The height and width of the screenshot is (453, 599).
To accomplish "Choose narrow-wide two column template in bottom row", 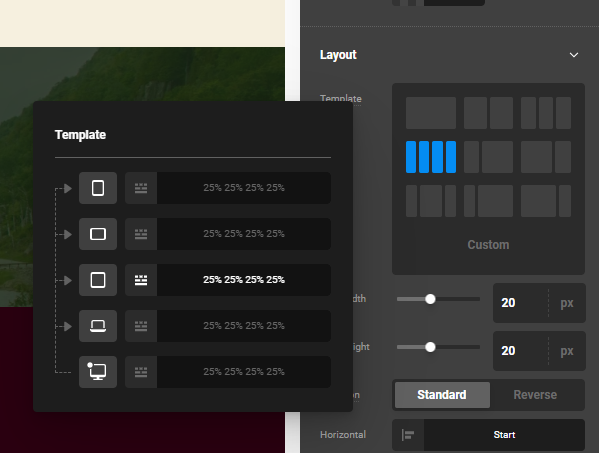I will point(488,201).
